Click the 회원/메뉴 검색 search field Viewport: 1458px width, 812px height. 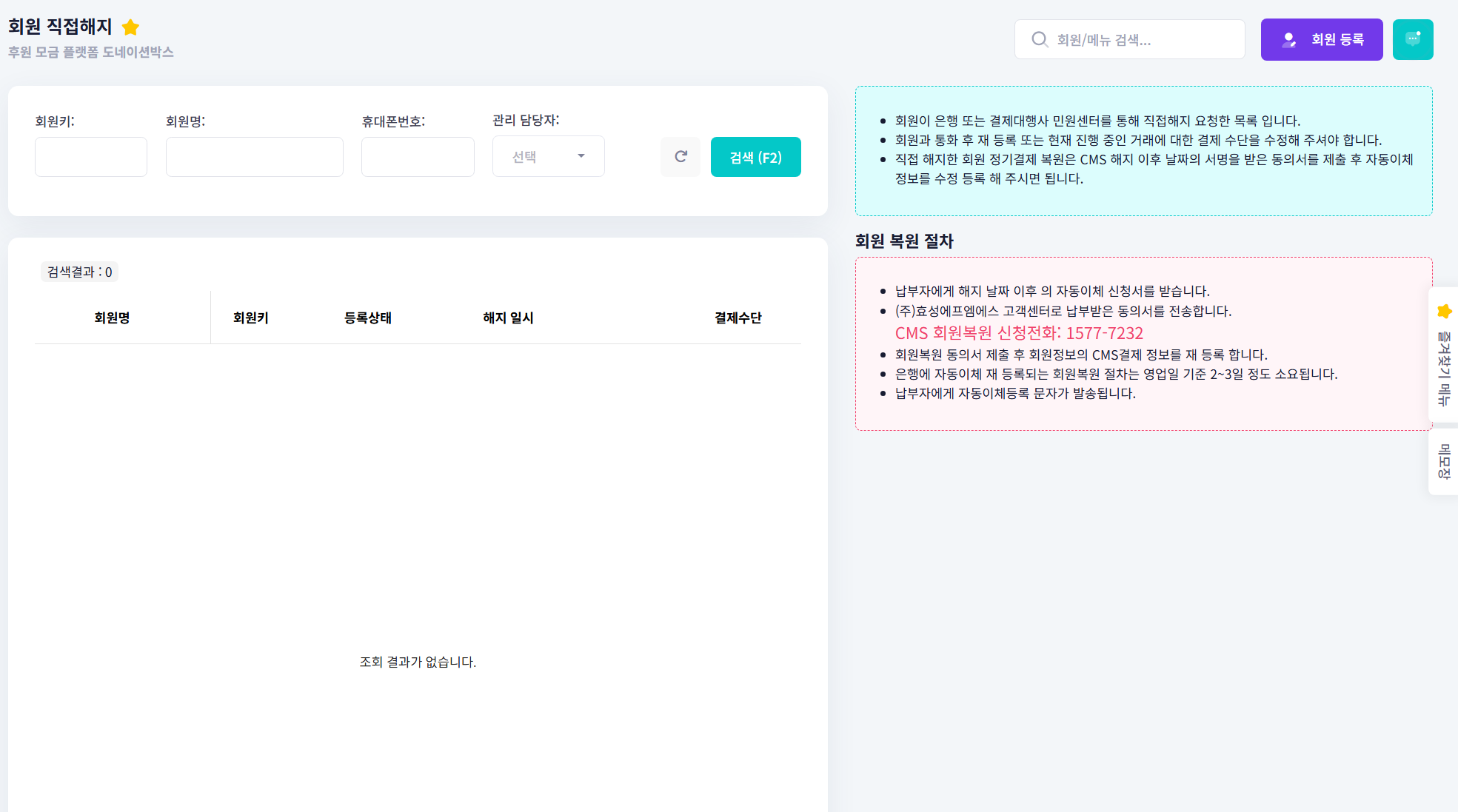click(1130, 39)
